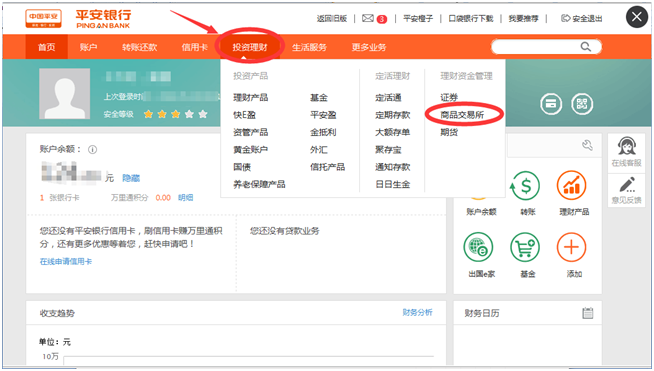Click inside the search input field

click(x=546, y=47)
